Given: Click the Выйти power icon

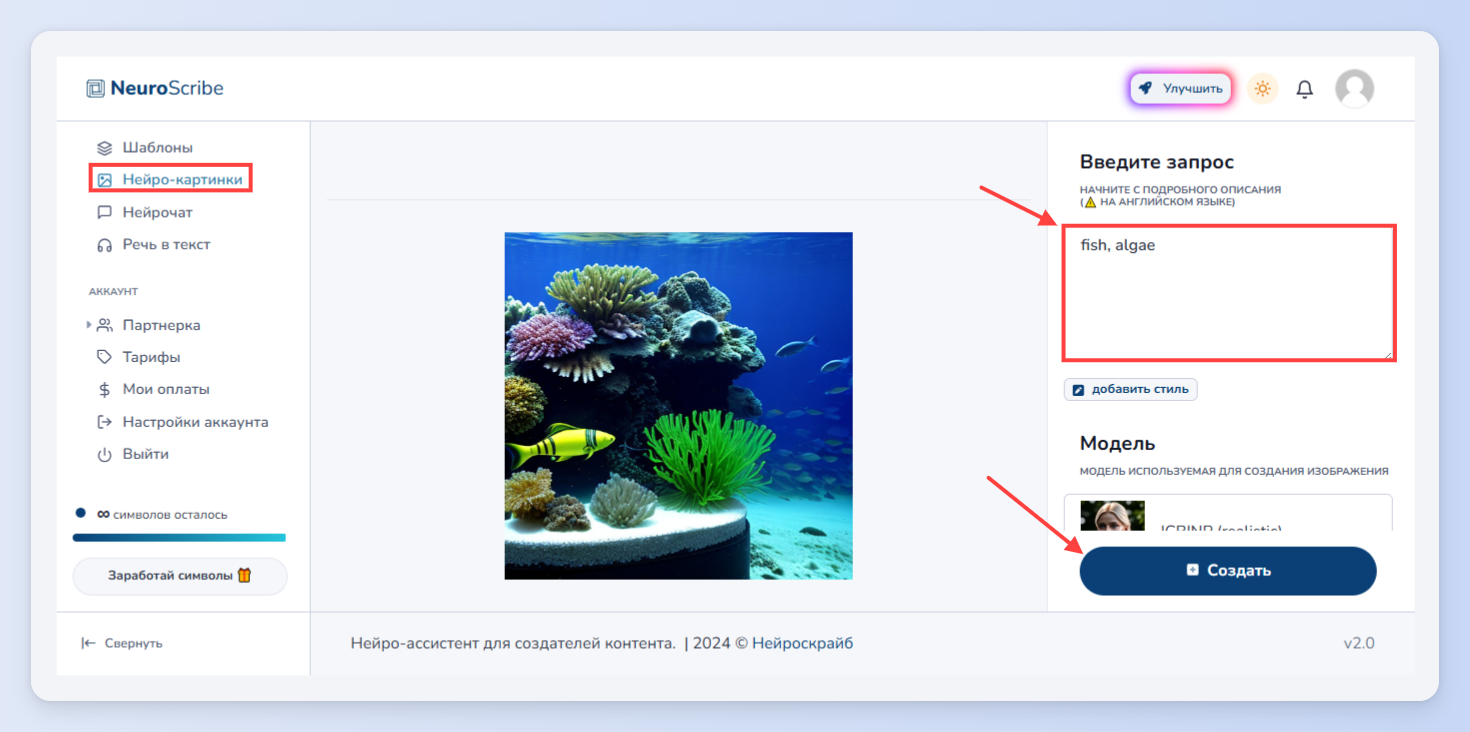Looking at the screenshot, I should (105, 454).
